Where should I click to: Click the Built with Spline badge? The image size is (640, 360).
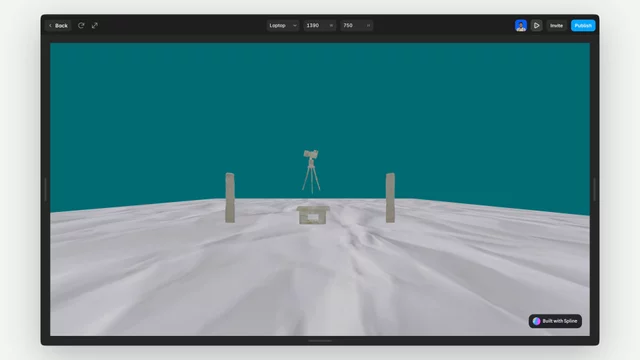555,321
